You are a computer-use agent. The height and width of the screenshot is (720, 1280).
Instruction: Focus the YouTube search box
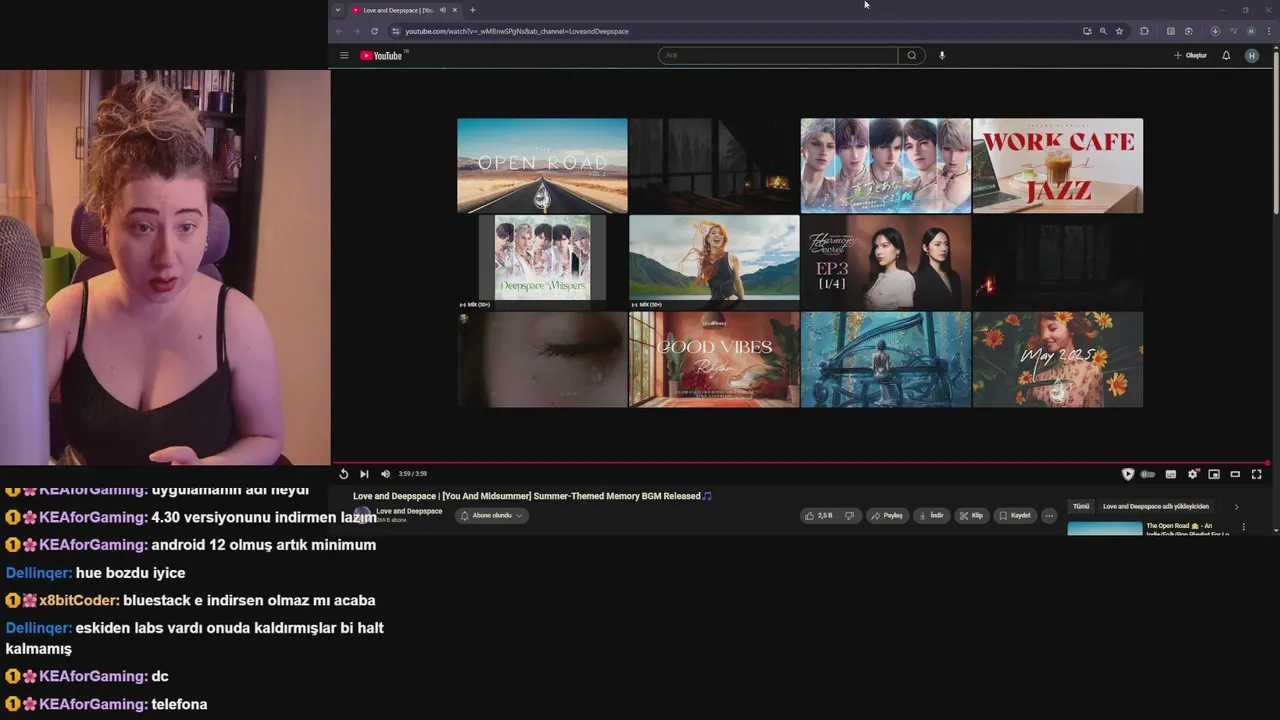click(x=778, y=56)
